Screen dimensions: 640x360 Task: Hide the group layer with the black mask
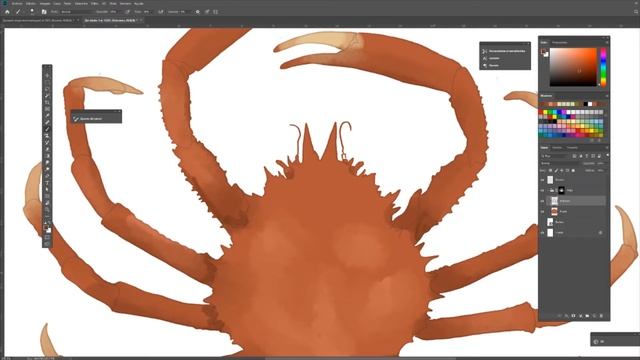[x=542, y=190]
